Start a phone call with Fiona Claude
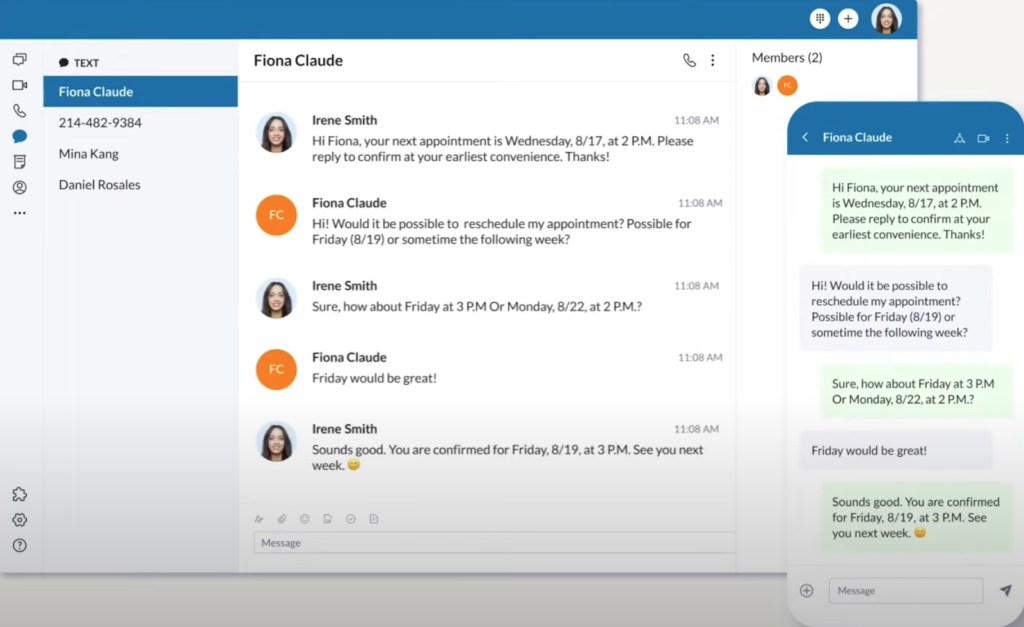This screenshot has height=627, width=1024. click(x=690, y=61)
